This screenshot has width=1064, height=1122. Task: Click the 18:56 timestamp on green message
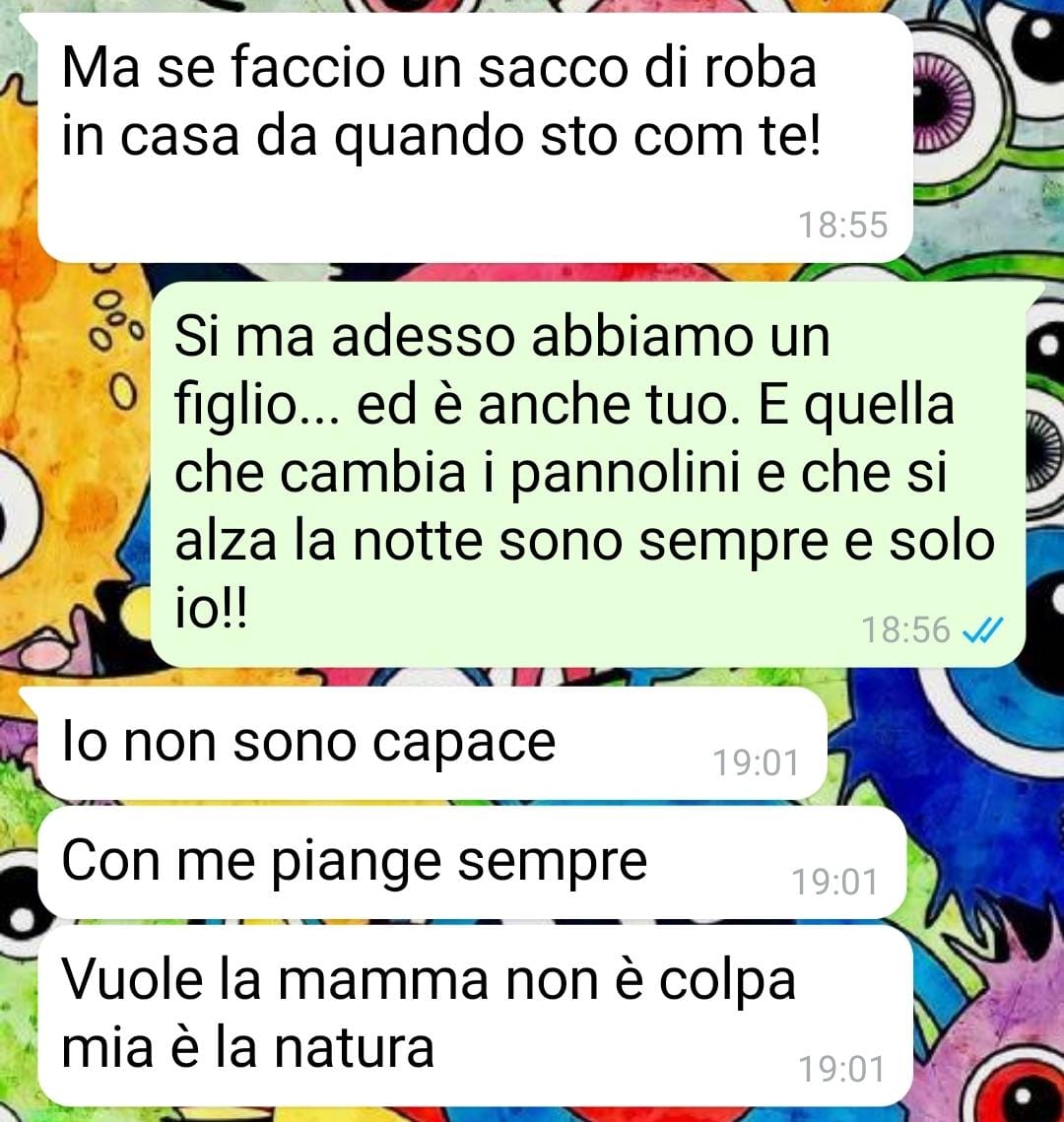905,630
